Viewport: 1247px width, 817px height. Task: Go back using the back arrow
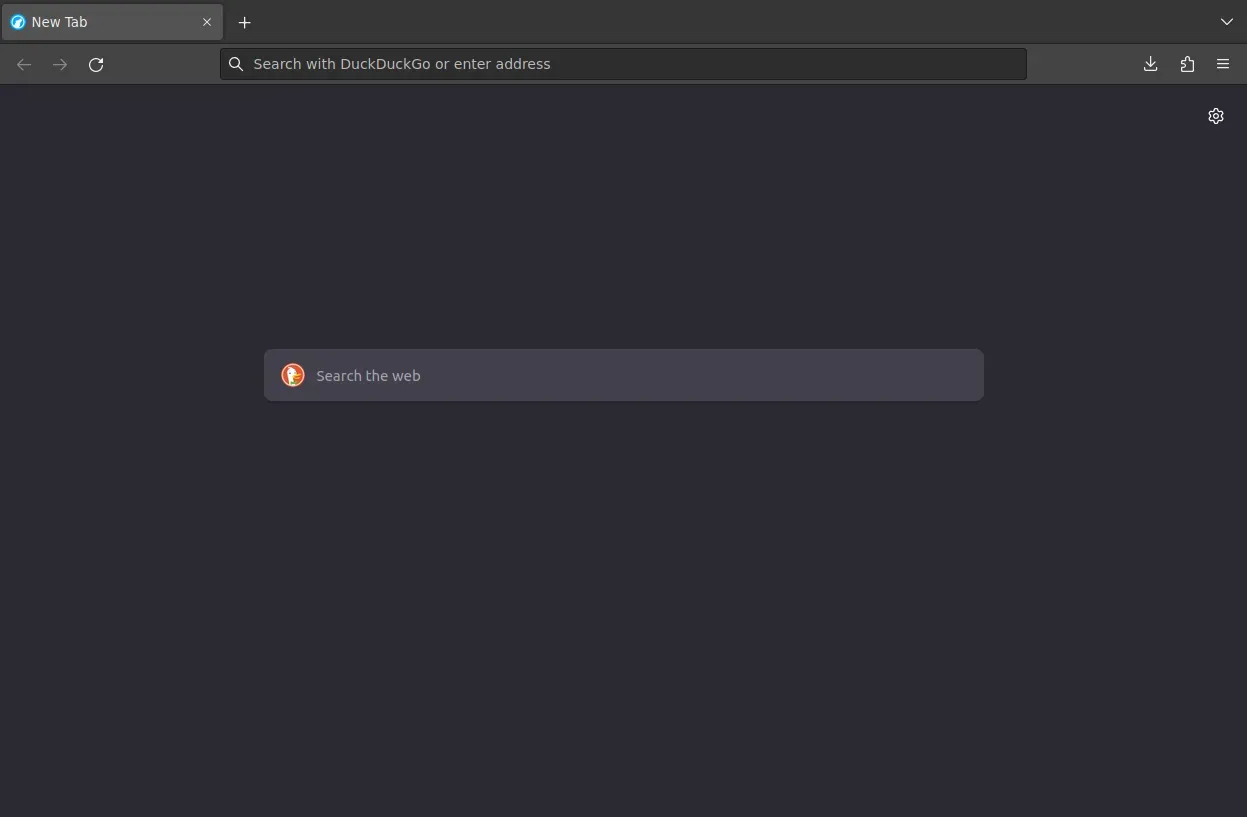[x=24, y=64]
